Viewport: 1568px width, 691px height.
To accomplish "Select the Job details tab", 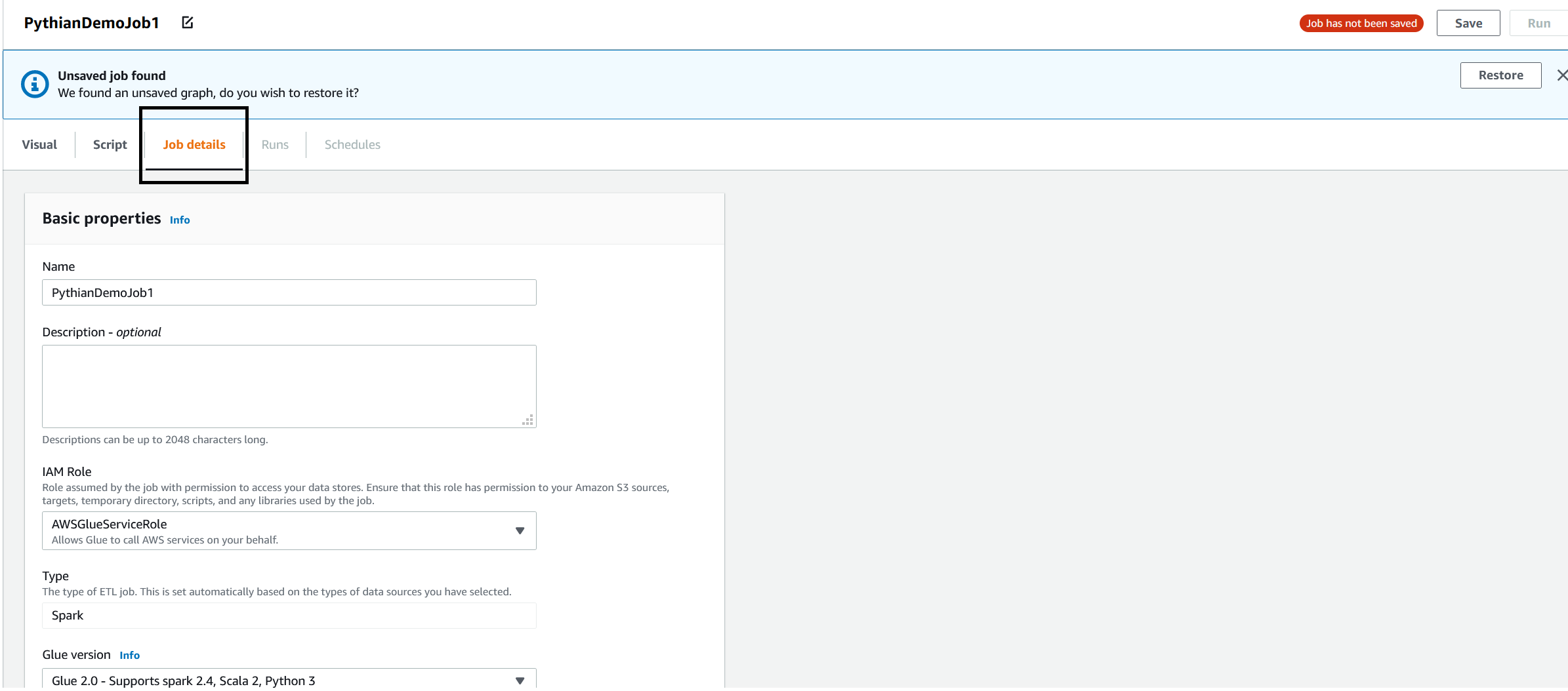I will [x=194, y=145].
